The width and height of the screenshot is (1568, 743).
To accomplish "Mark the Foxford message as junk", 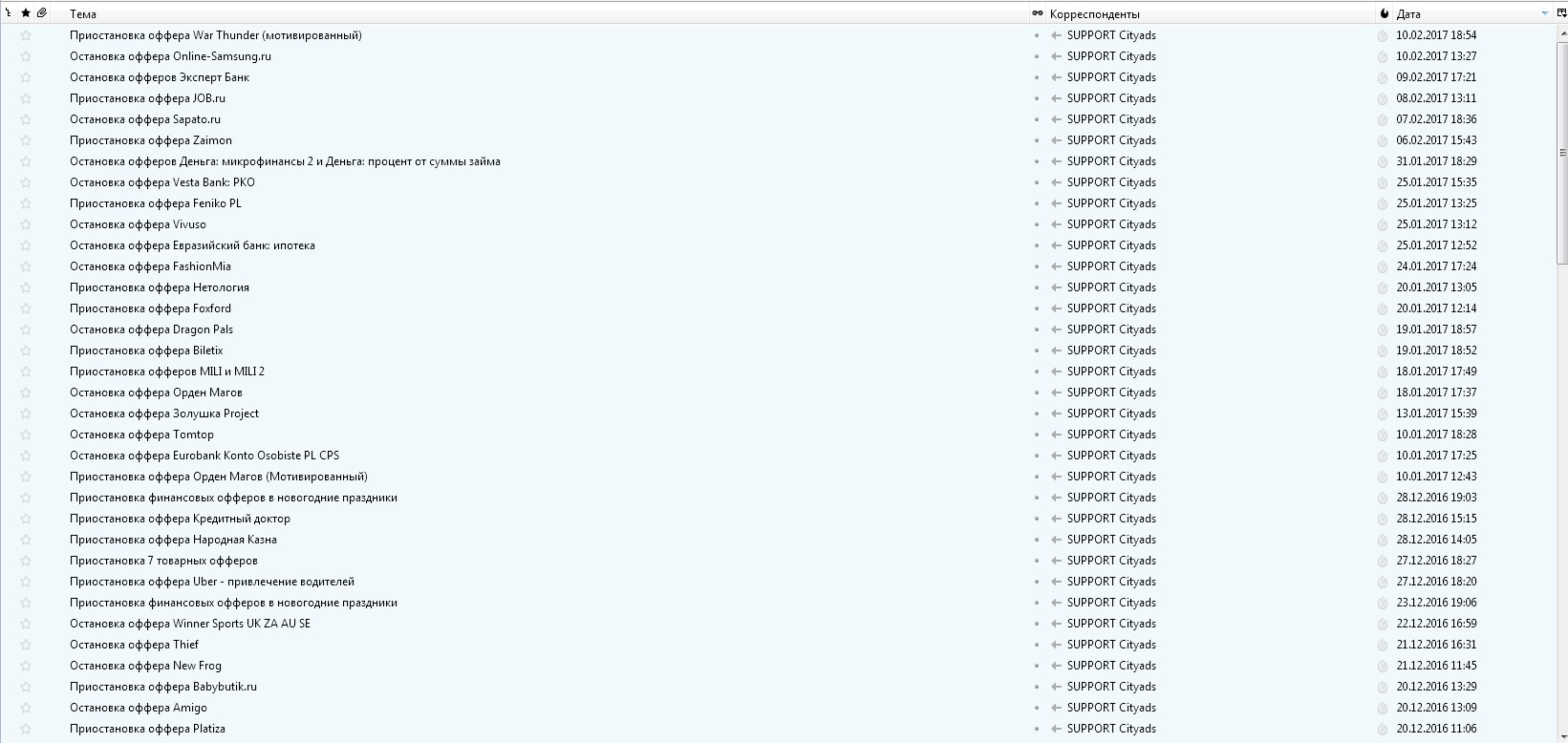I will click(1383, 308).
